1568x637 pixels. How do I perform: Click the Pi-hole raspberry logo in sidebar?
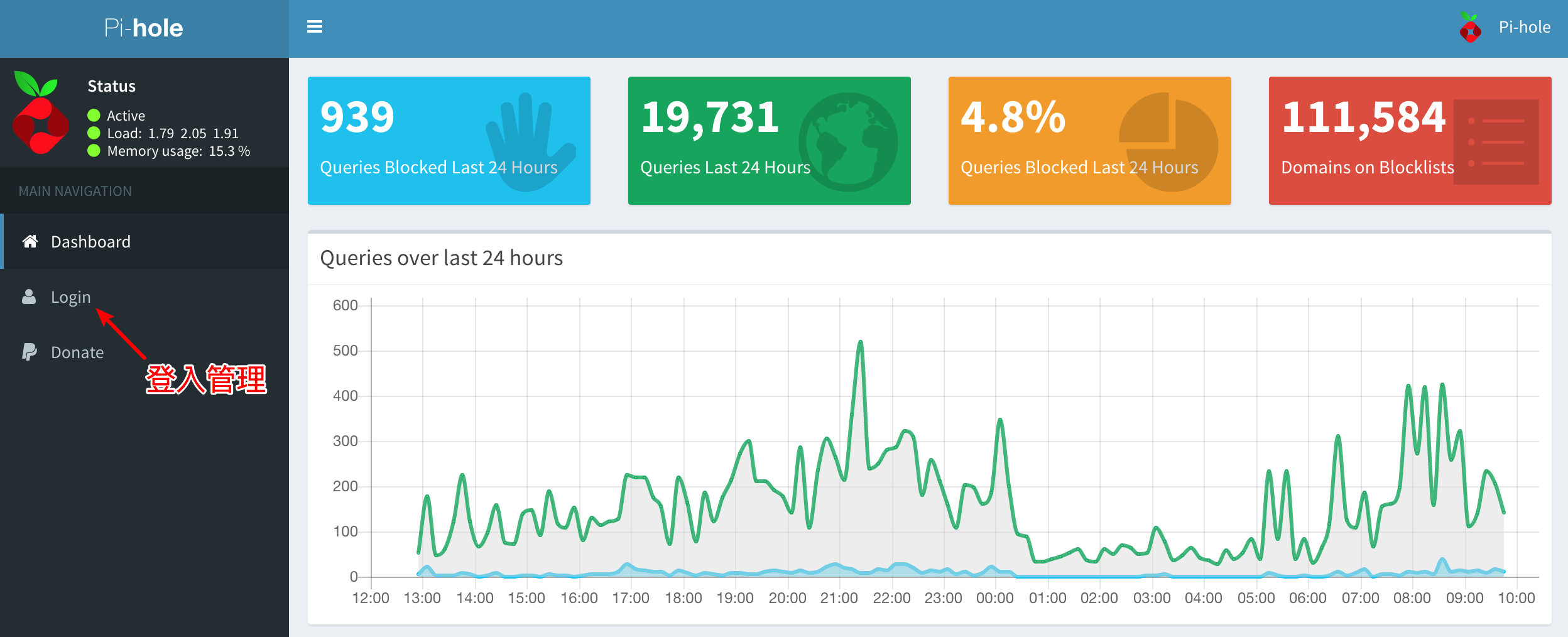pos(40,113)
